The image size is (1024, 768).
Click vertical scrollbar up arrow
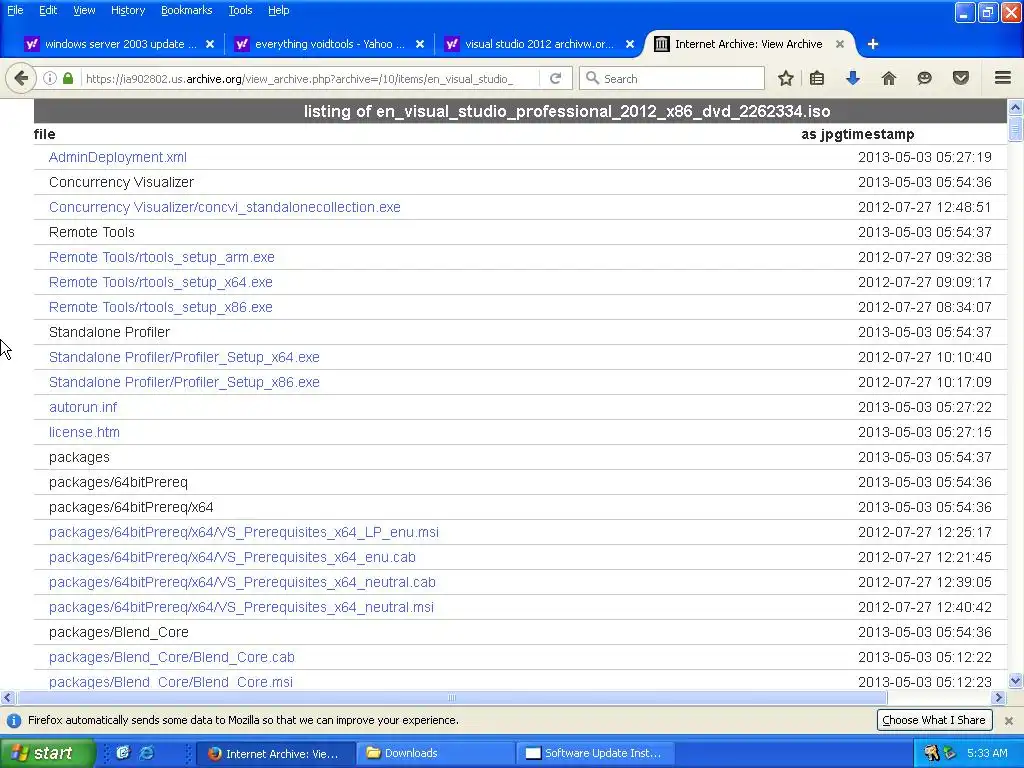1015,107
